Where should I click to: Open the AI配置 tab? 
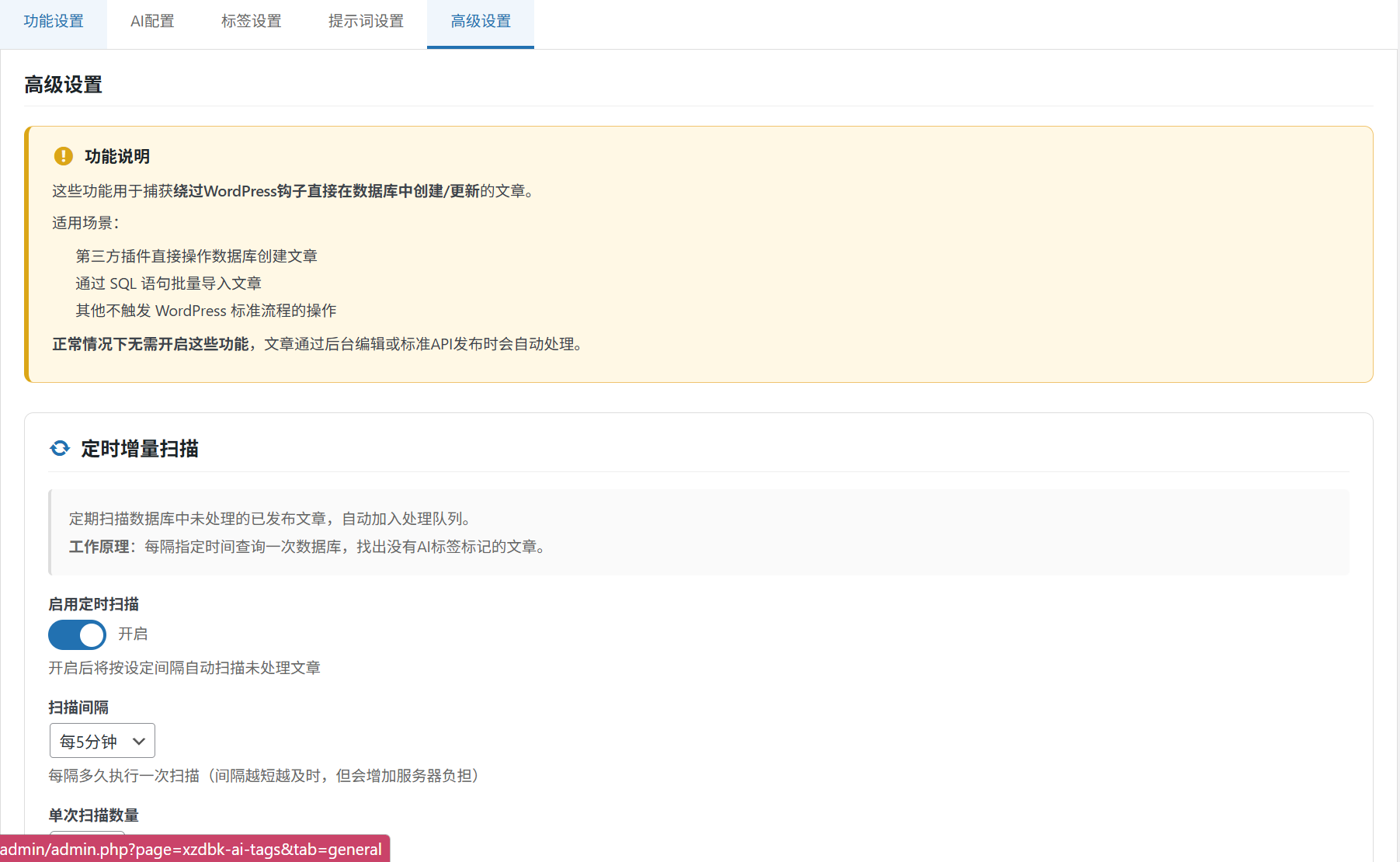coord(152,23)
